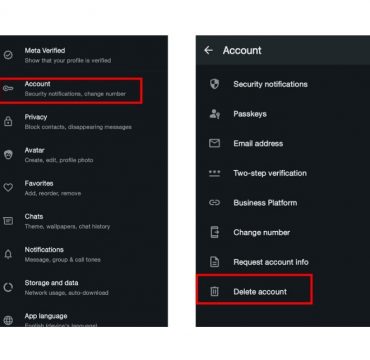Screen dimensions: 370x360
Task: Click the Meta Verified checkmark badge icon
Action: point(8,55)
